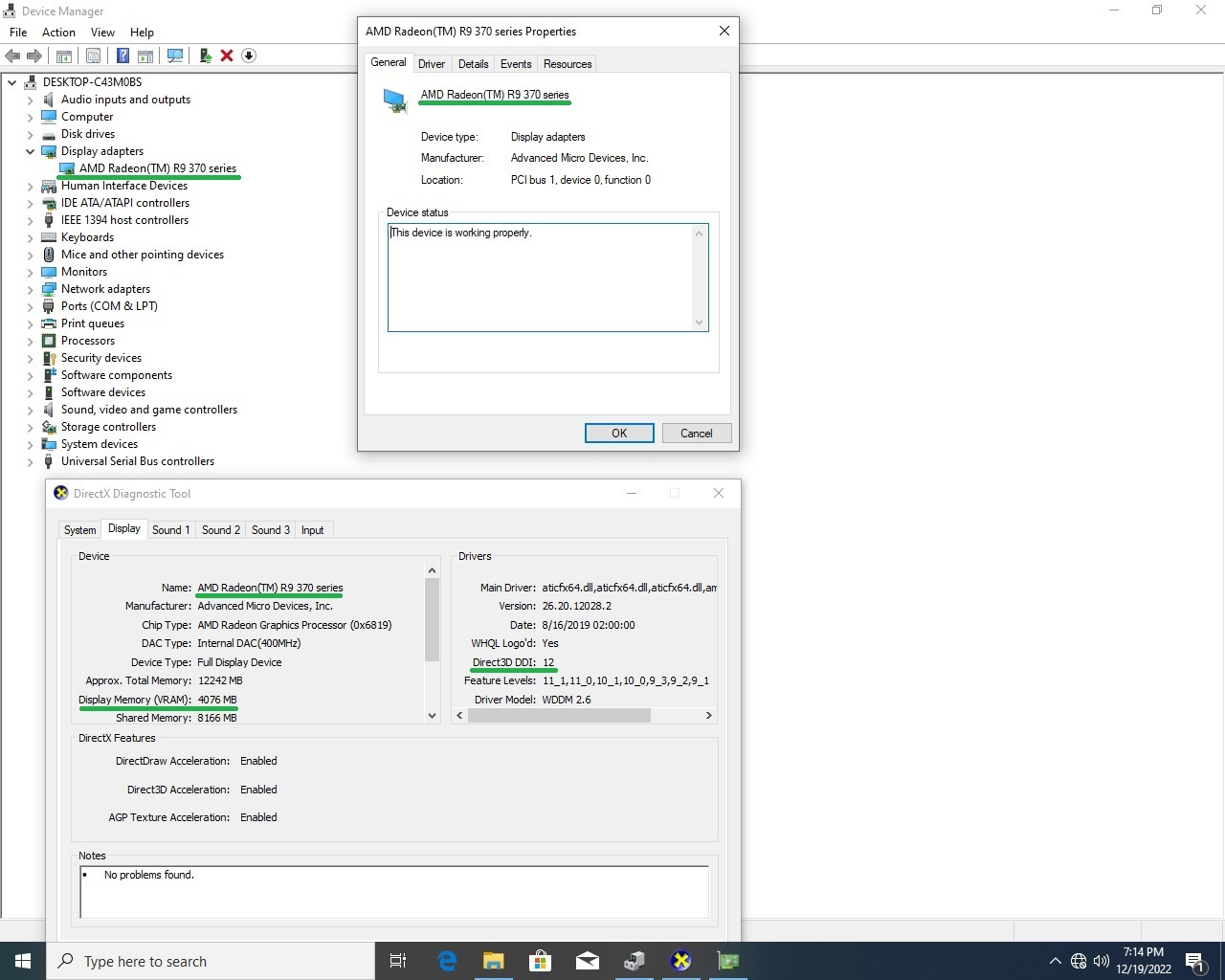
Task: Open the Action menu in Device Manager
Action: [x=58, y=33]
